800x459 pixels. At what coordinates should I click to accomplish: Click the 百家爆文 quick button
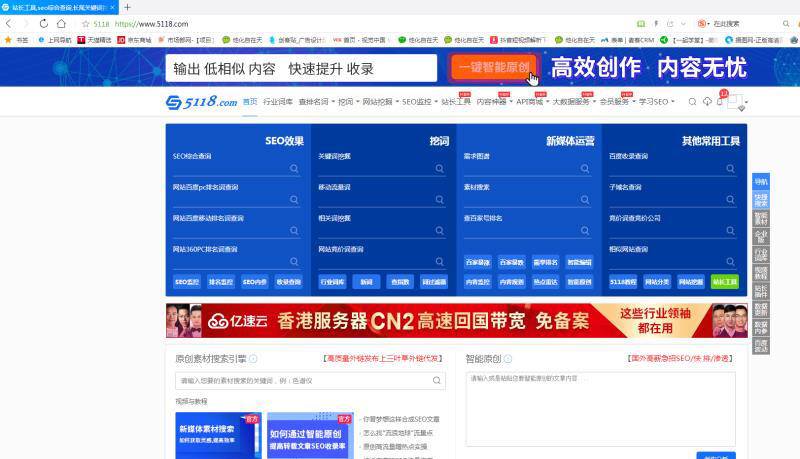[x=478, y=262]
